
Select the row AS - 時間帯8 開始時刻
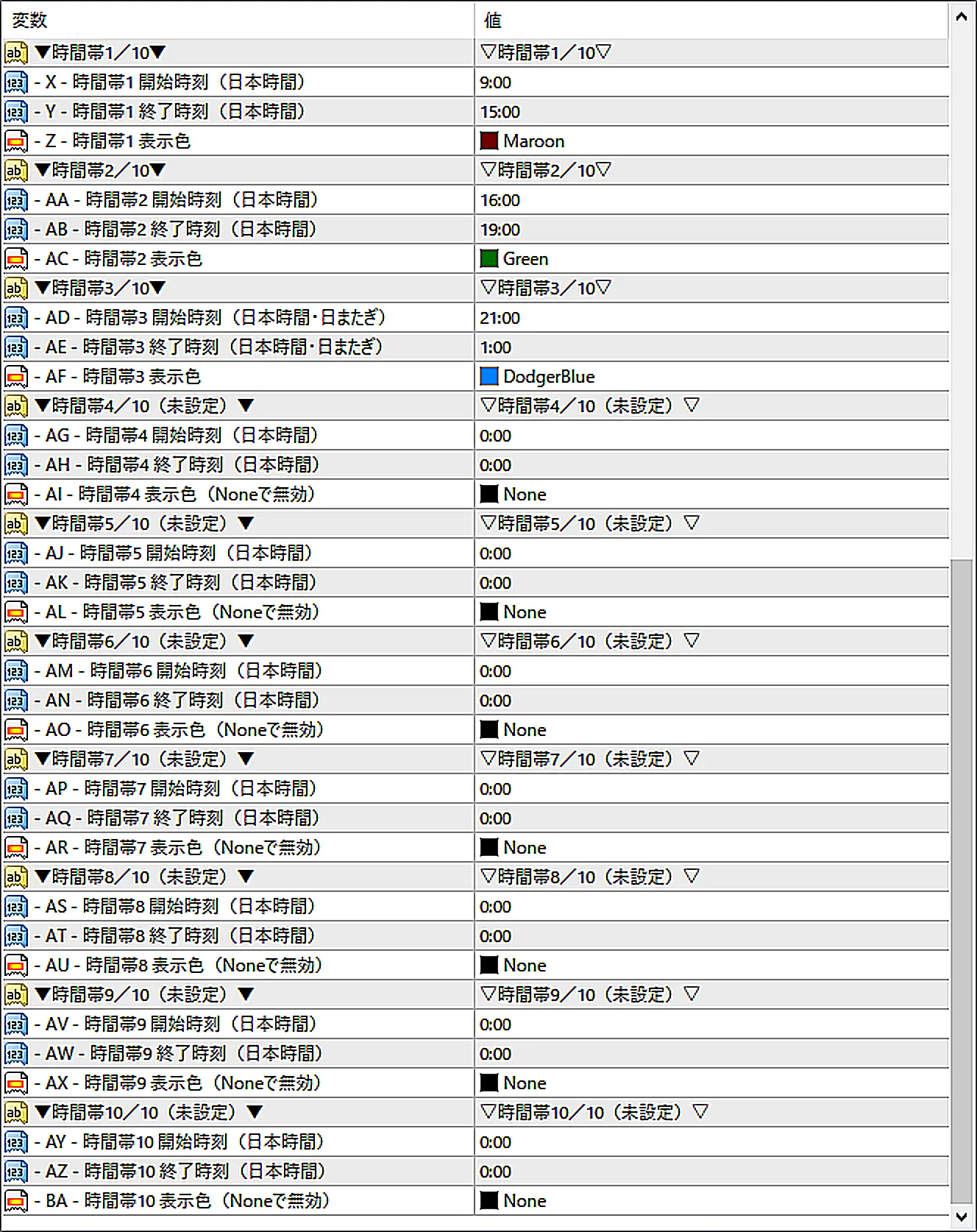click(x=476, y=907)
